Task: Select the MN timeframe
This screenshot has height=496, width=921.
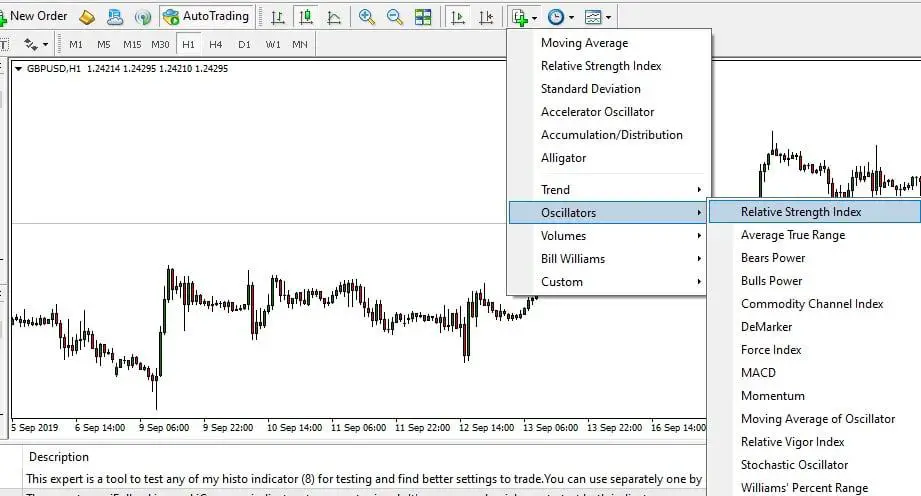Action: click(x=300, y=44)
